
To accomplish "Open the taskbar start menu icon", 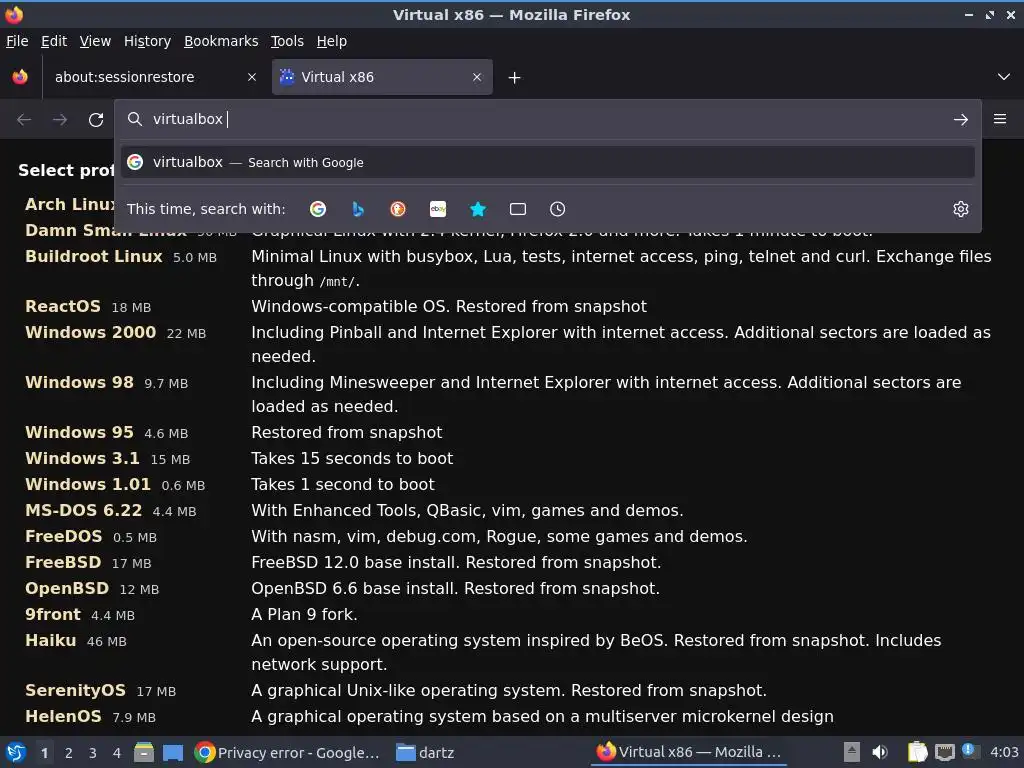I will pos(16,752).
